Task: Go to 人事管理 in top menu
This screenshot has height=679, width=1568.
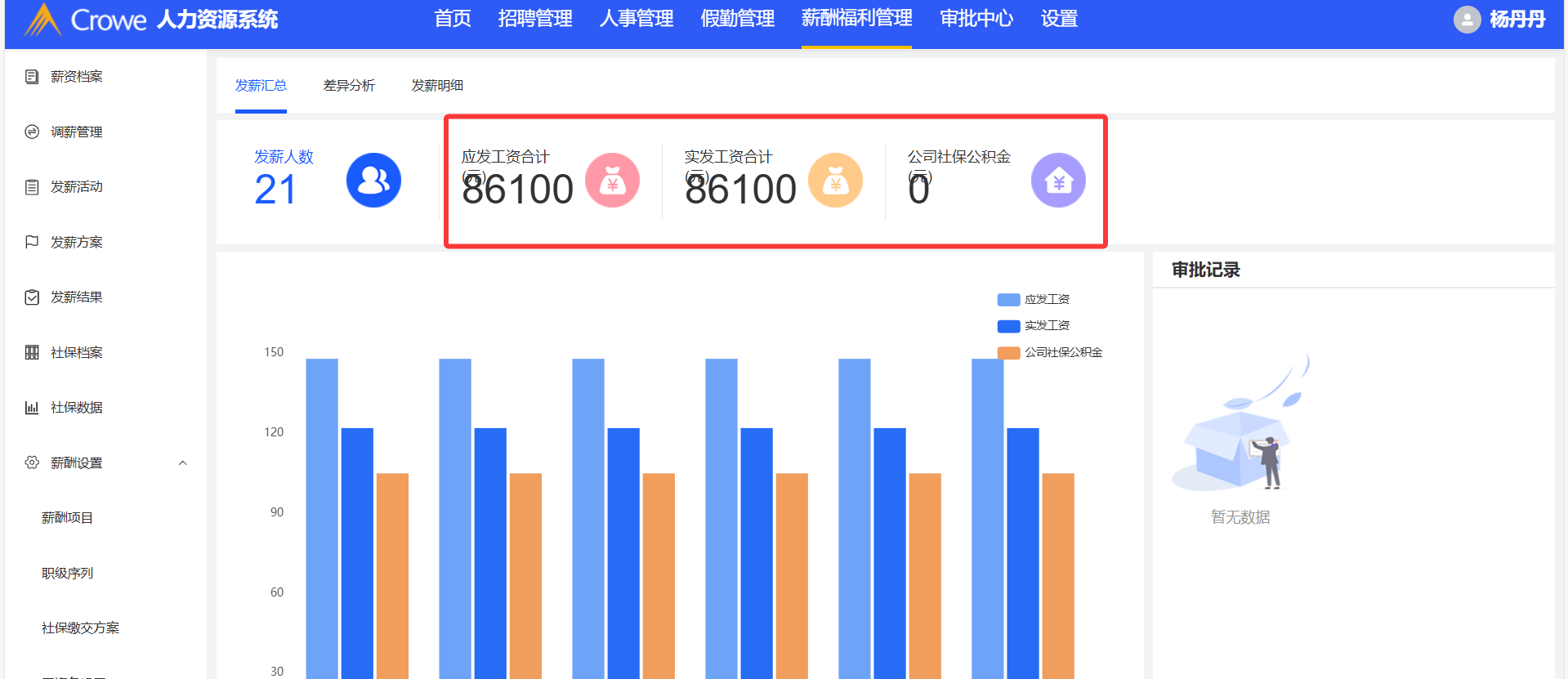Action: (636, 19)
